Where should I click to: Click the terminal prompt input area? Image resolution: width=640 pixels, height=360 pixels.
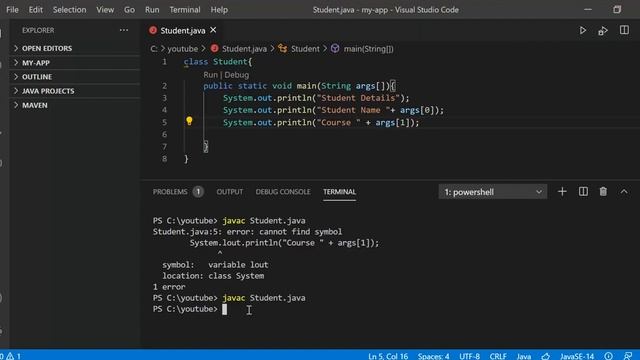click(224, 309)
